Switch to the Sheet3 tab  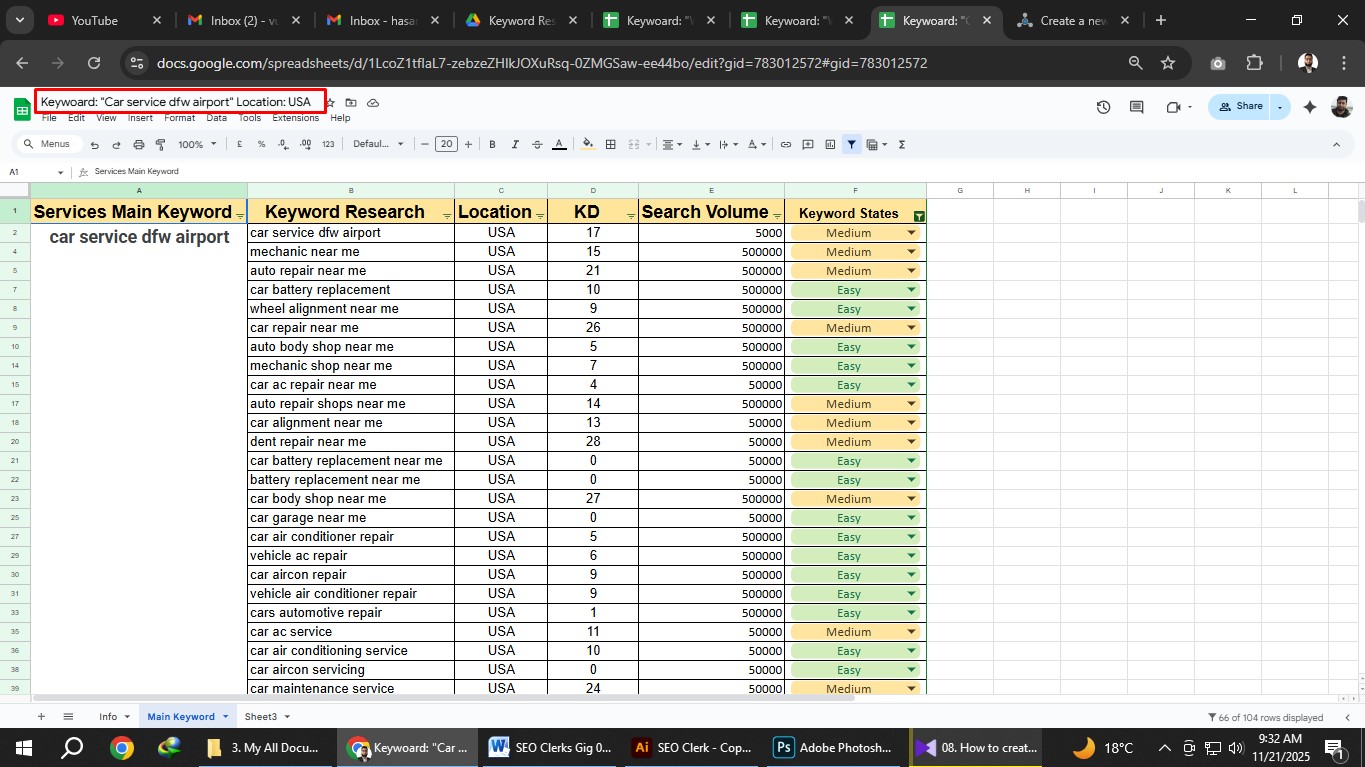tap(261, 716)
